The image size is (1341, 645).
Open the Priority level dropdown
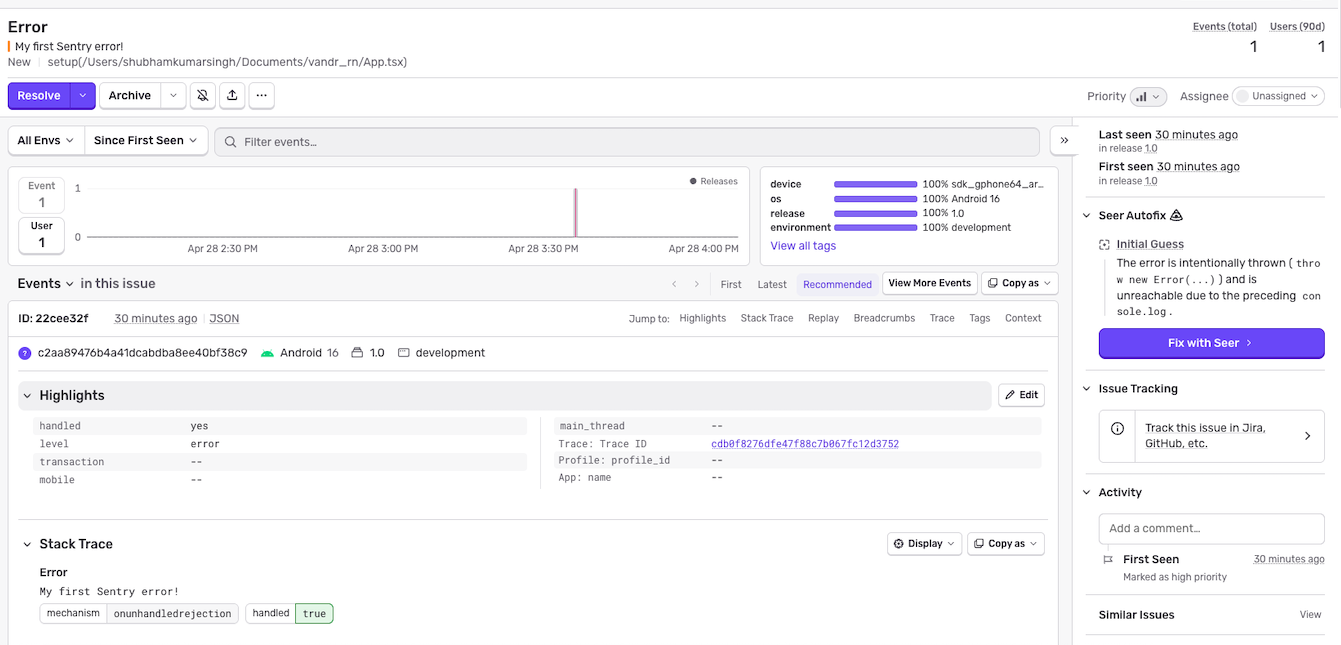coord(1148,97)
